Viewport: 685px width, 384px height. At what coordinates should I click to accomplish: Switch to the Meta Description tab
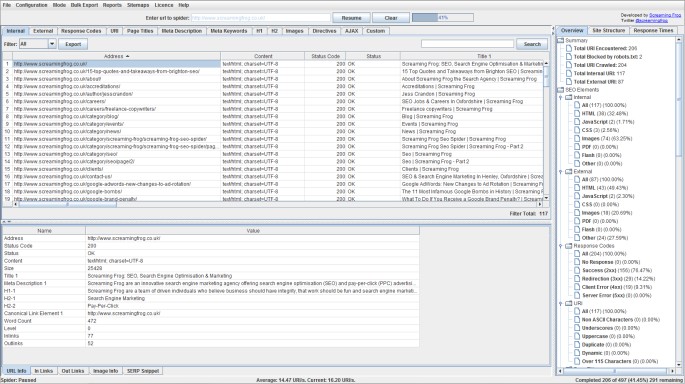(x=182, y=31)
